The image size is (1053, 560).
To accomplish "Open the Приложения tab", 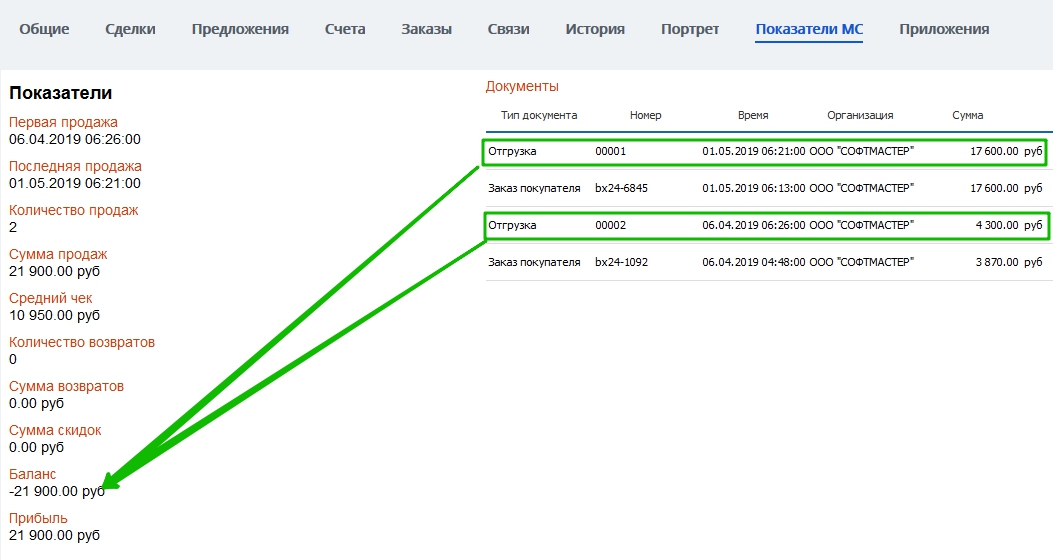I will tap(944, 29).
